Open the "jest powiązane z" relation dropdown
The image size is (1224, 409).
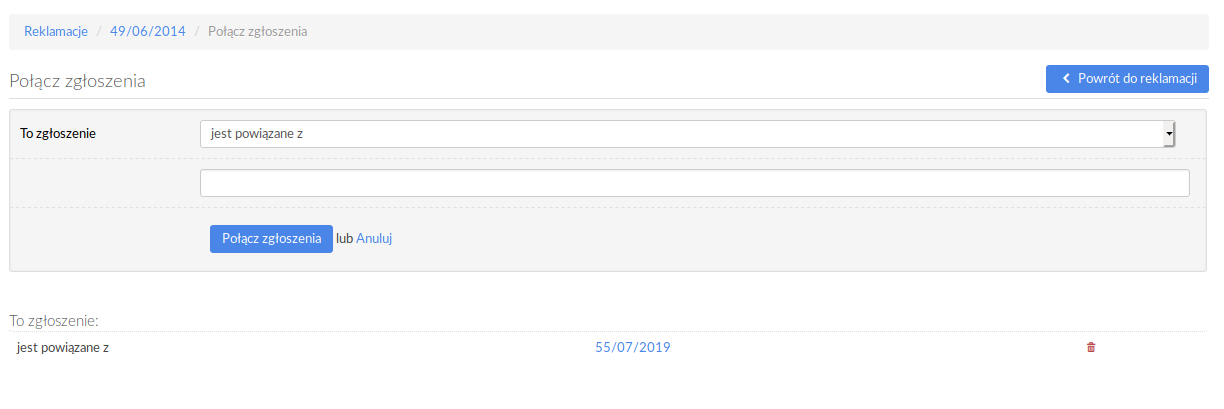coord(687,134)
